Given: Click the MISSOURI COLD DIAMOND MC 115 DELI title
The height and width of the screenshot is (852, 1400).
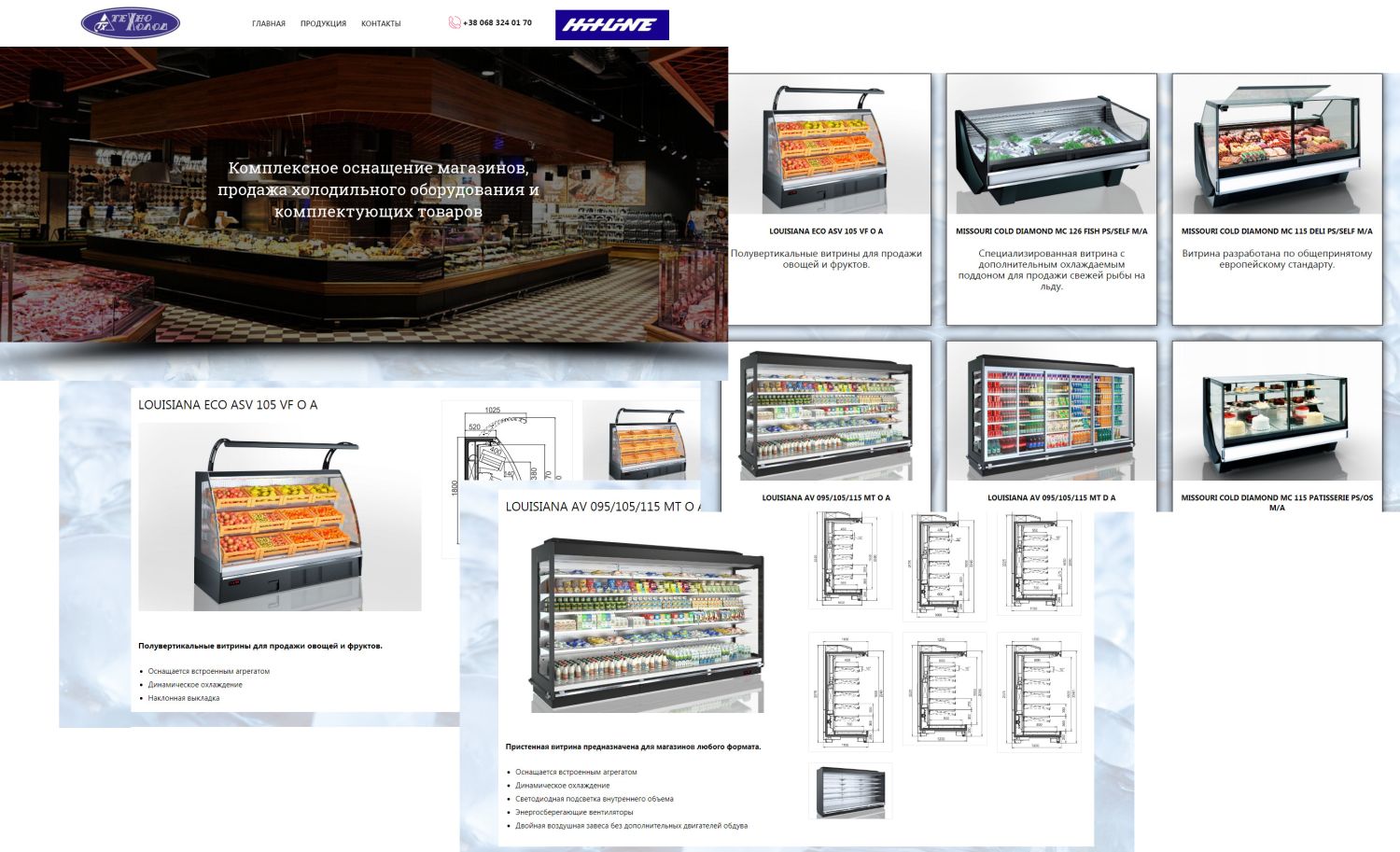Looking at the screenshot, I should pos(1276,231).
